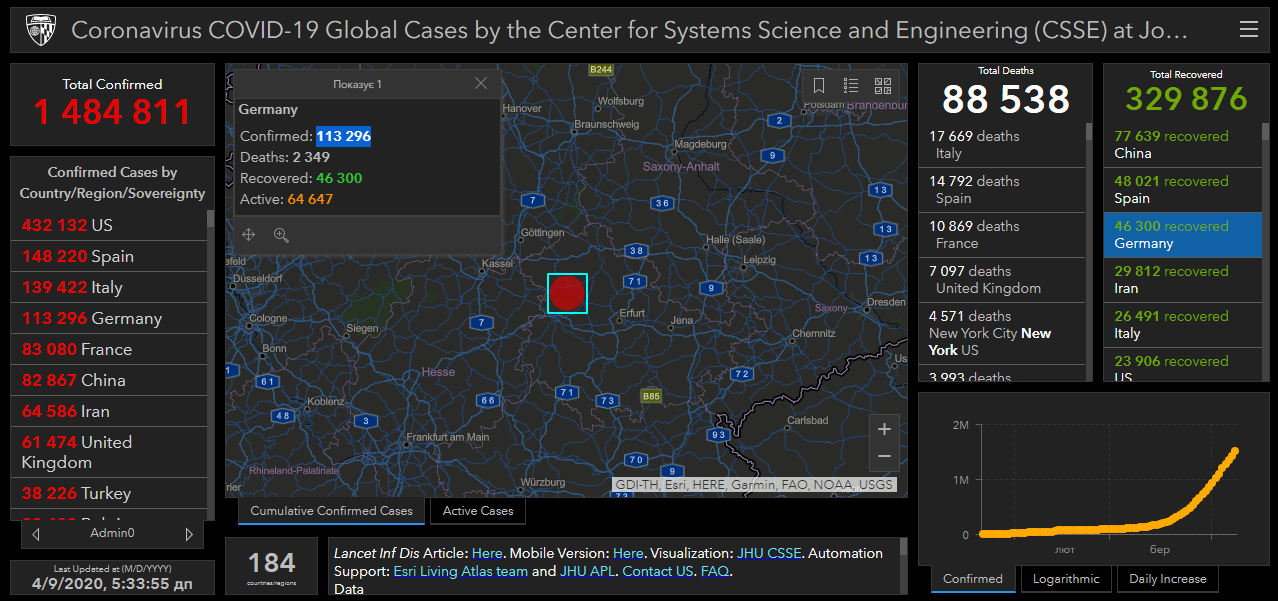This screenshot has width=1278, height=601.
Task: Click Italy entry in Total Deaths list
Action: tap(1002, 145)
